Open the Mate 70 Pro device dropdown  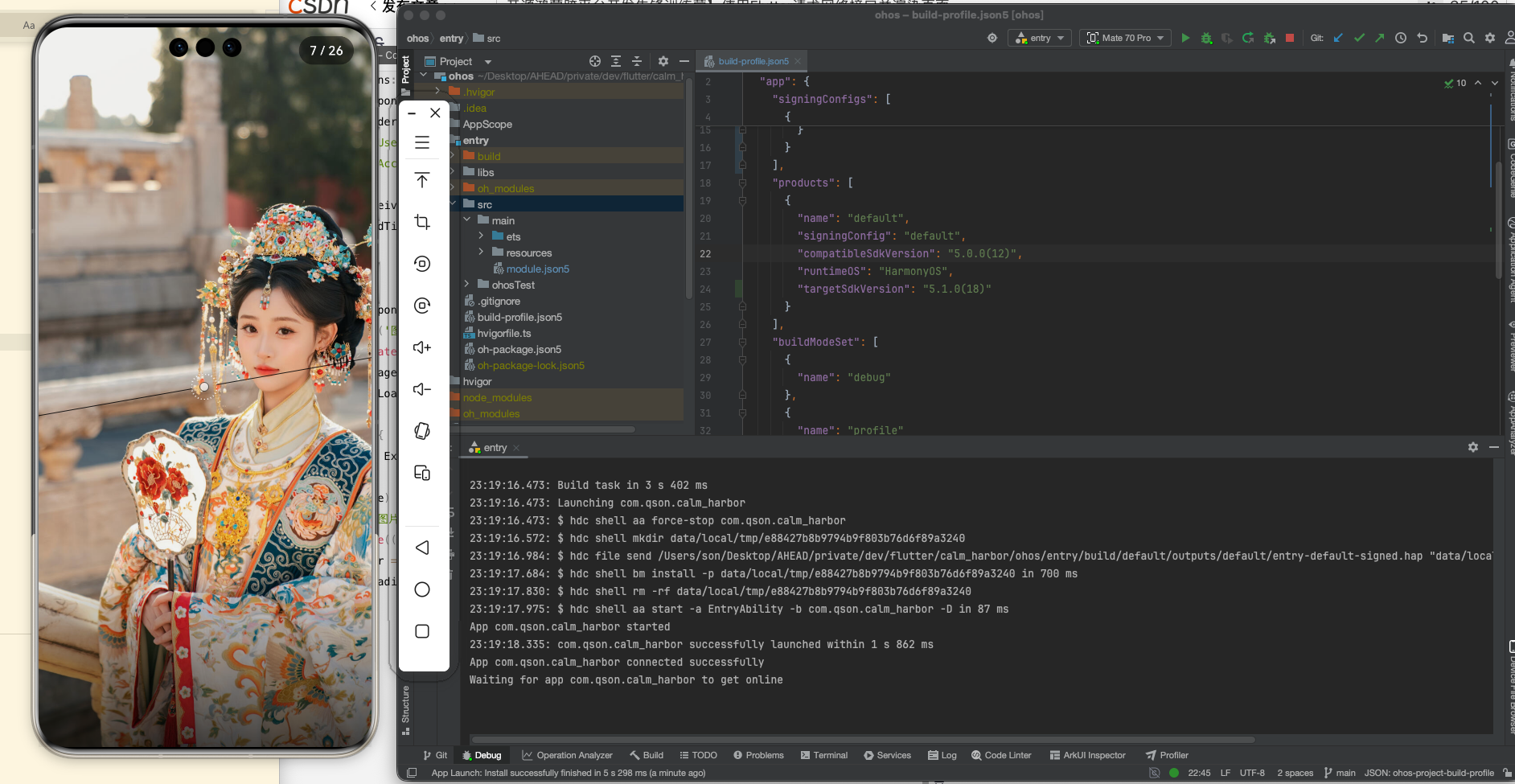click(1126, 38)
